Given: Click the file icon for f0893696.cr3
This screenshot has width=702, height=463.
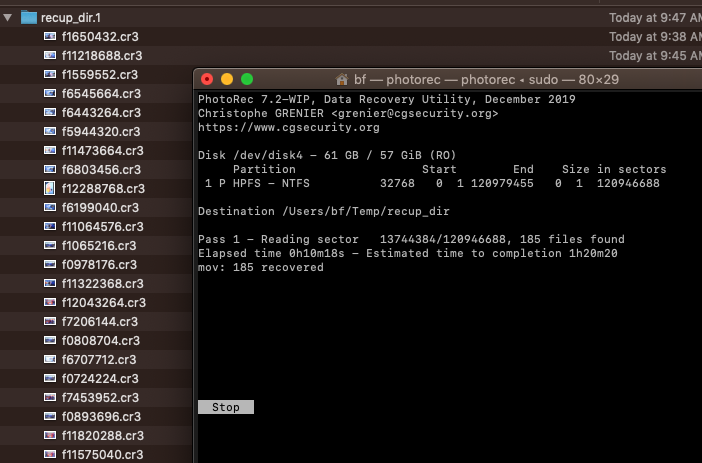Looking at the screenshot, I should click(50, 416).
